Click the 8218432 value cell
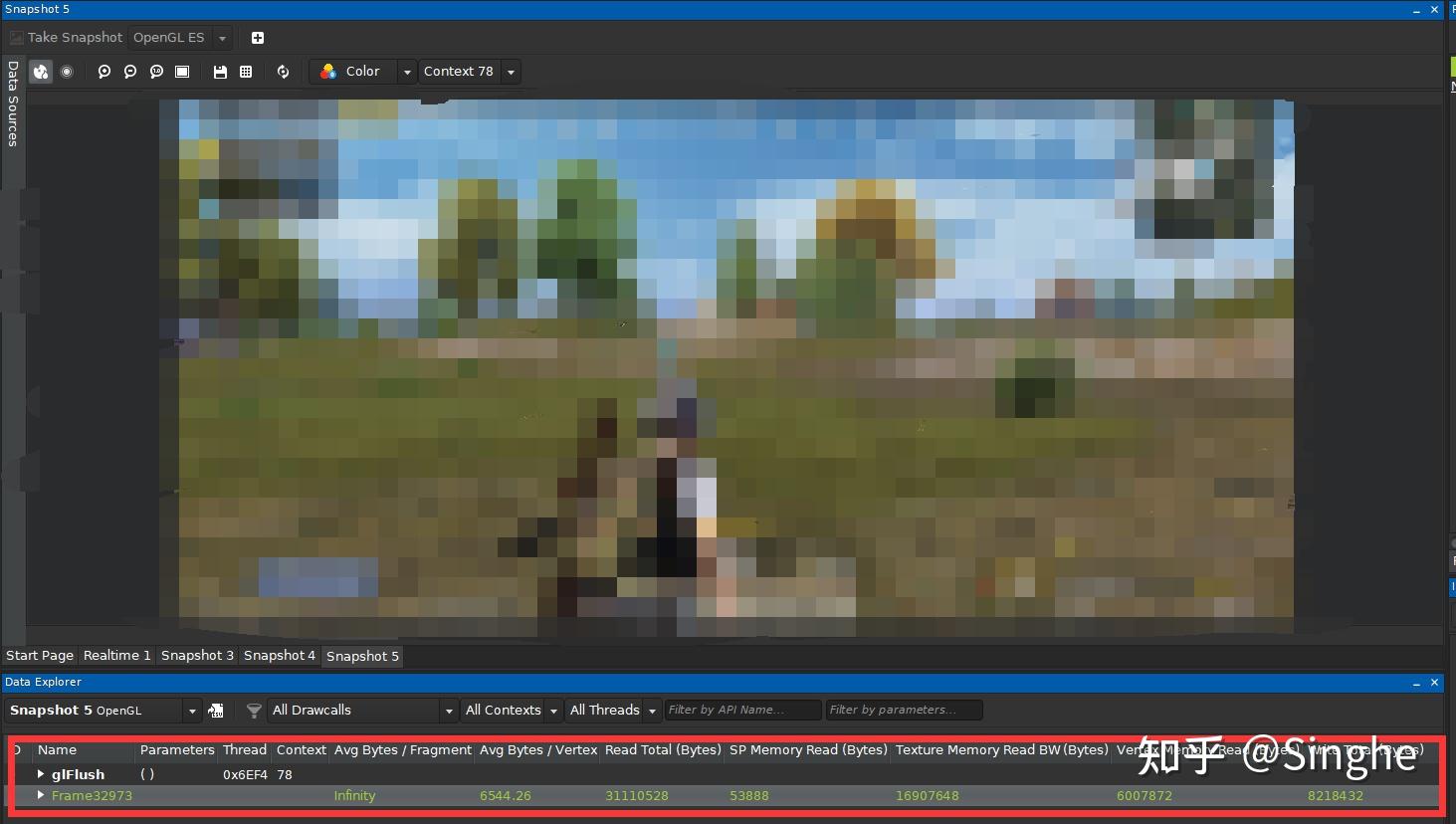 tap(1336, 796)
